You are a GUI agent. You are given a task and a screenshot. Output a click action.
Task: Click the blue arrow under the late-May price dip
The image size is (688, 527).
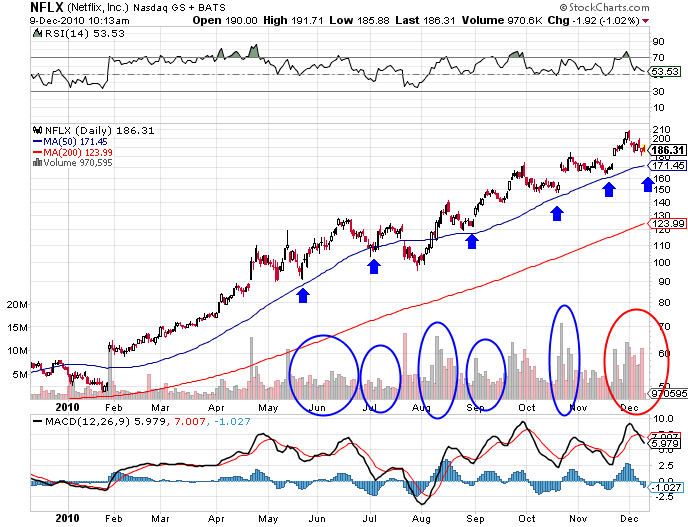[303, 293]
